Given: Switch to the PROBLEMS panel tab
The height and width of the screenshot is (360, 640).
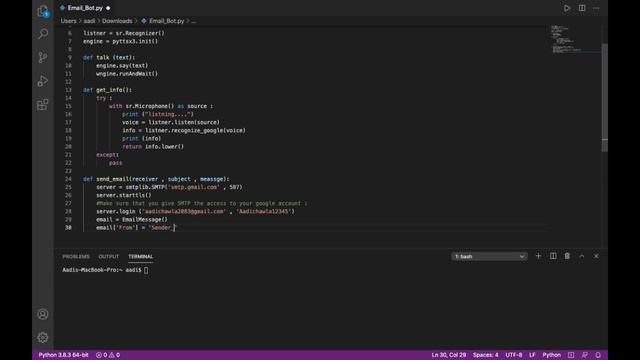Looking at the screenshot, I should coord(76,256).
